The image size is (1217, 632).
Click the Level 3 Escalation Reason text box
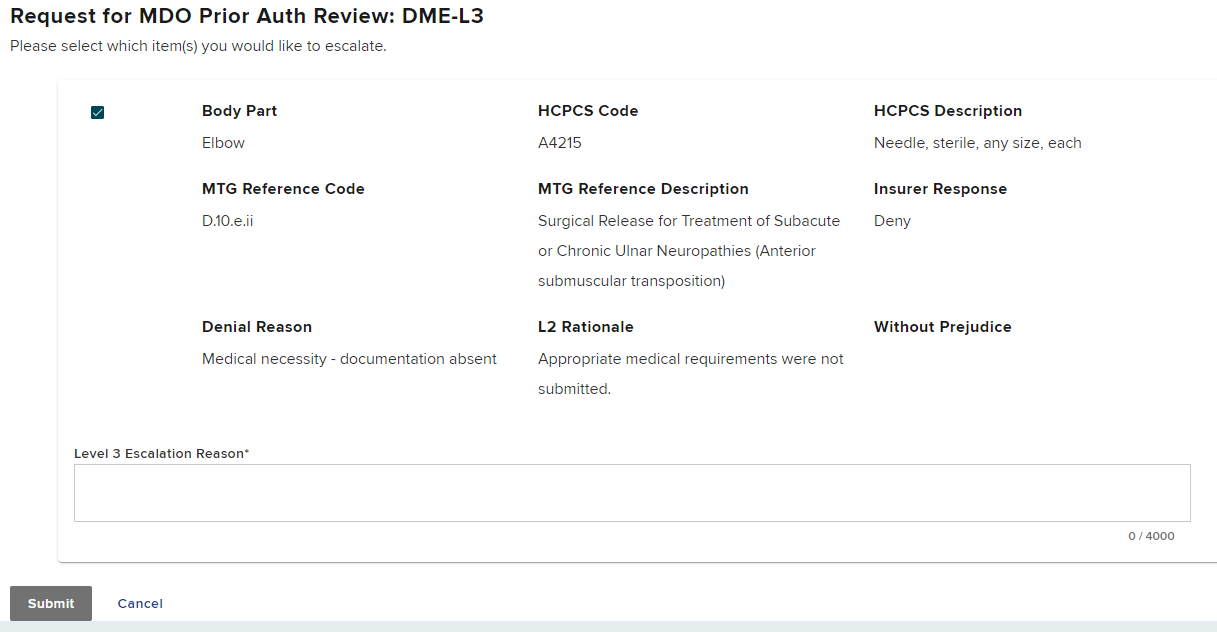coord(631,492)
